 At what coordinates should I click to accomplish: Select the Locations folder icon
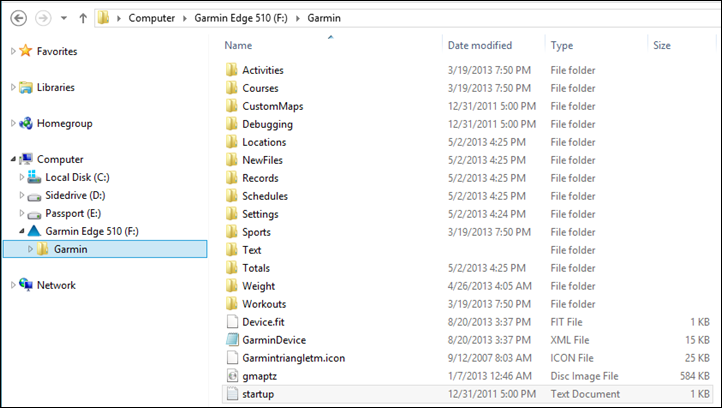(232, 141)
